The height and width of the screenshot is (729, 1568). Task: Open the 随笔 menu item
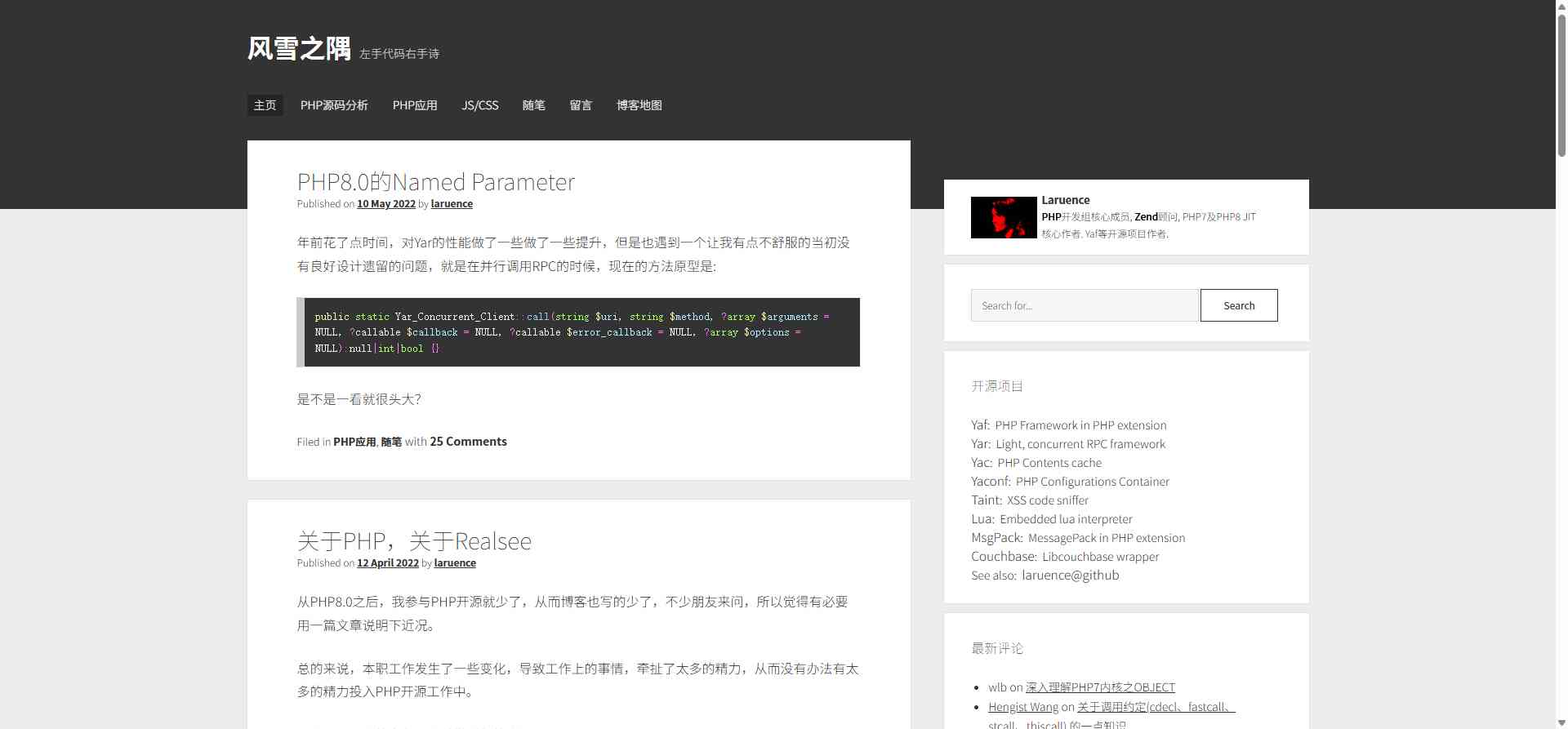pos(533,105)
